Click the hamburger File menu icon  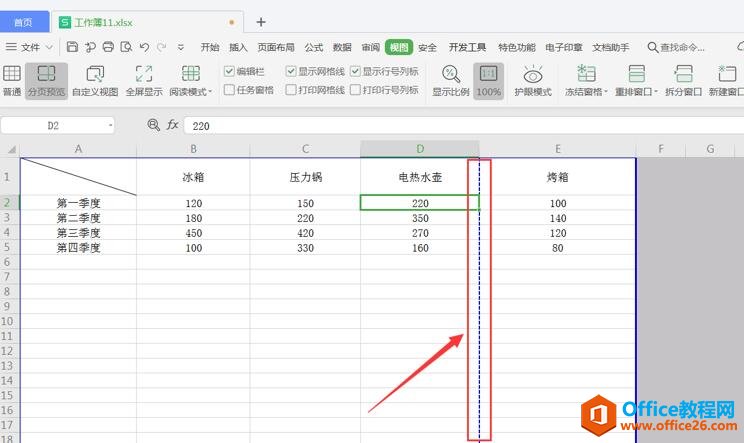(x=11, y=46)
